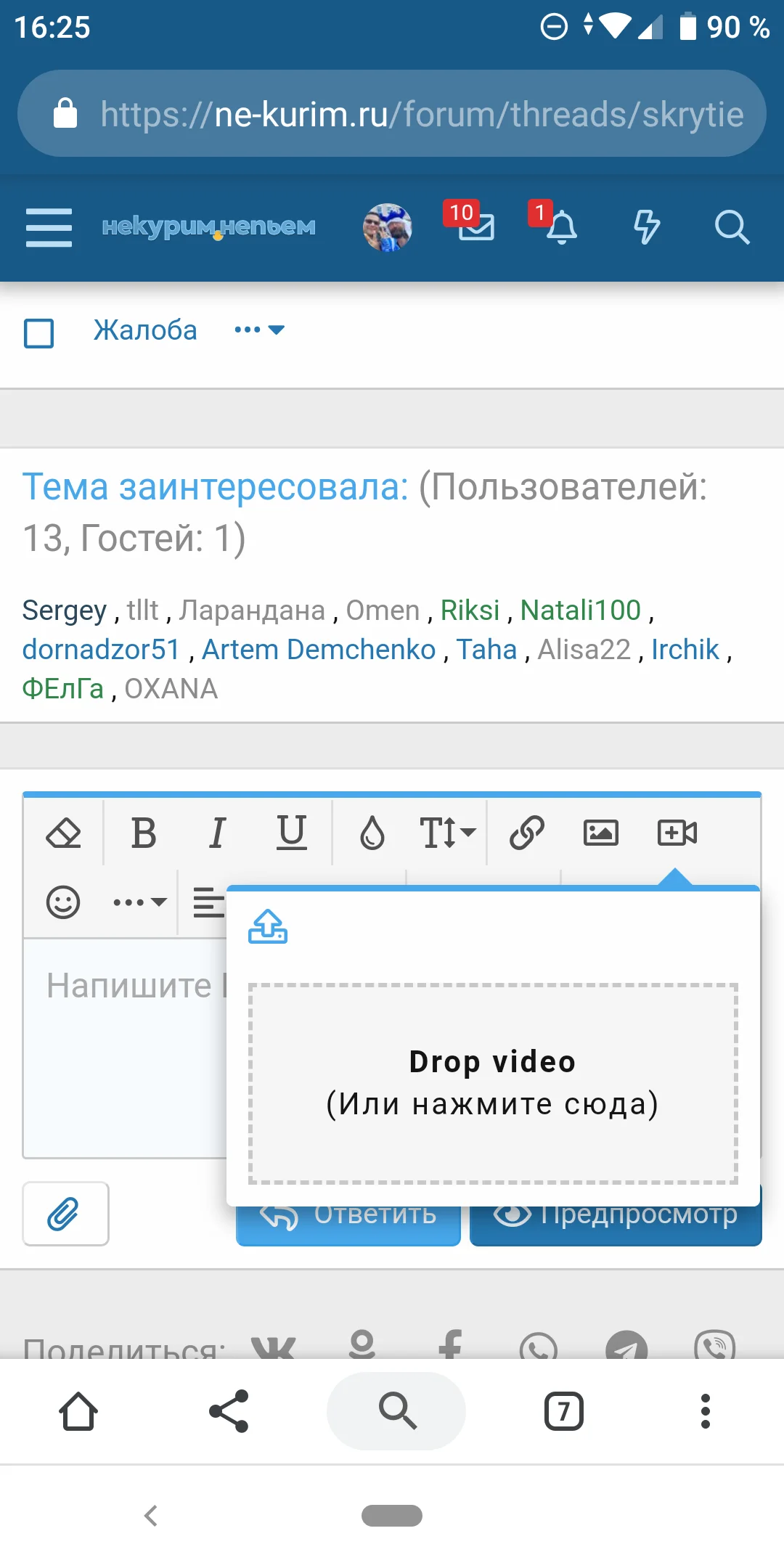Open notifications bell with 1 alert
This screenshot has height=1568, width=784.
click(x=555, y=223)
